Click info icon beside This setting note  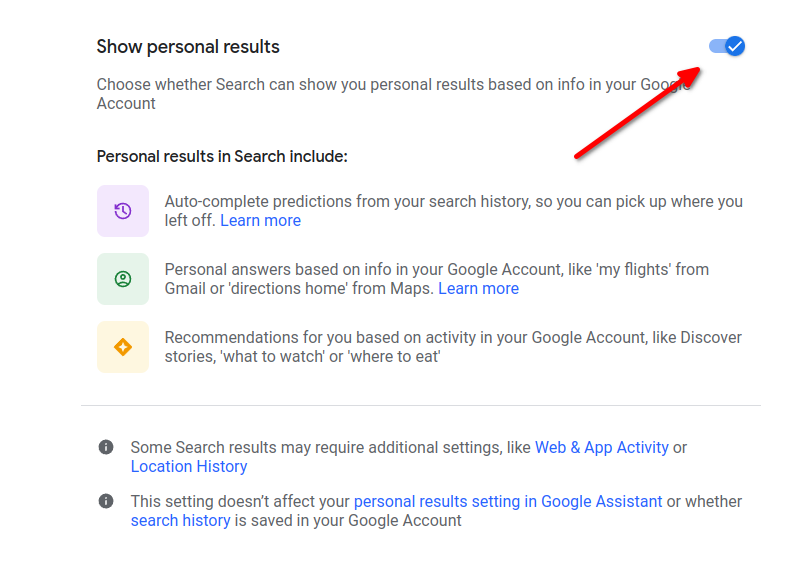106,501
